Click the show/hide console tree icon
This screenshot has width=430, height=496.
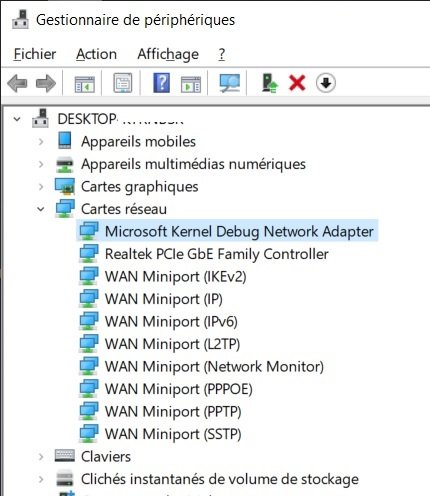tap(84, 84)
